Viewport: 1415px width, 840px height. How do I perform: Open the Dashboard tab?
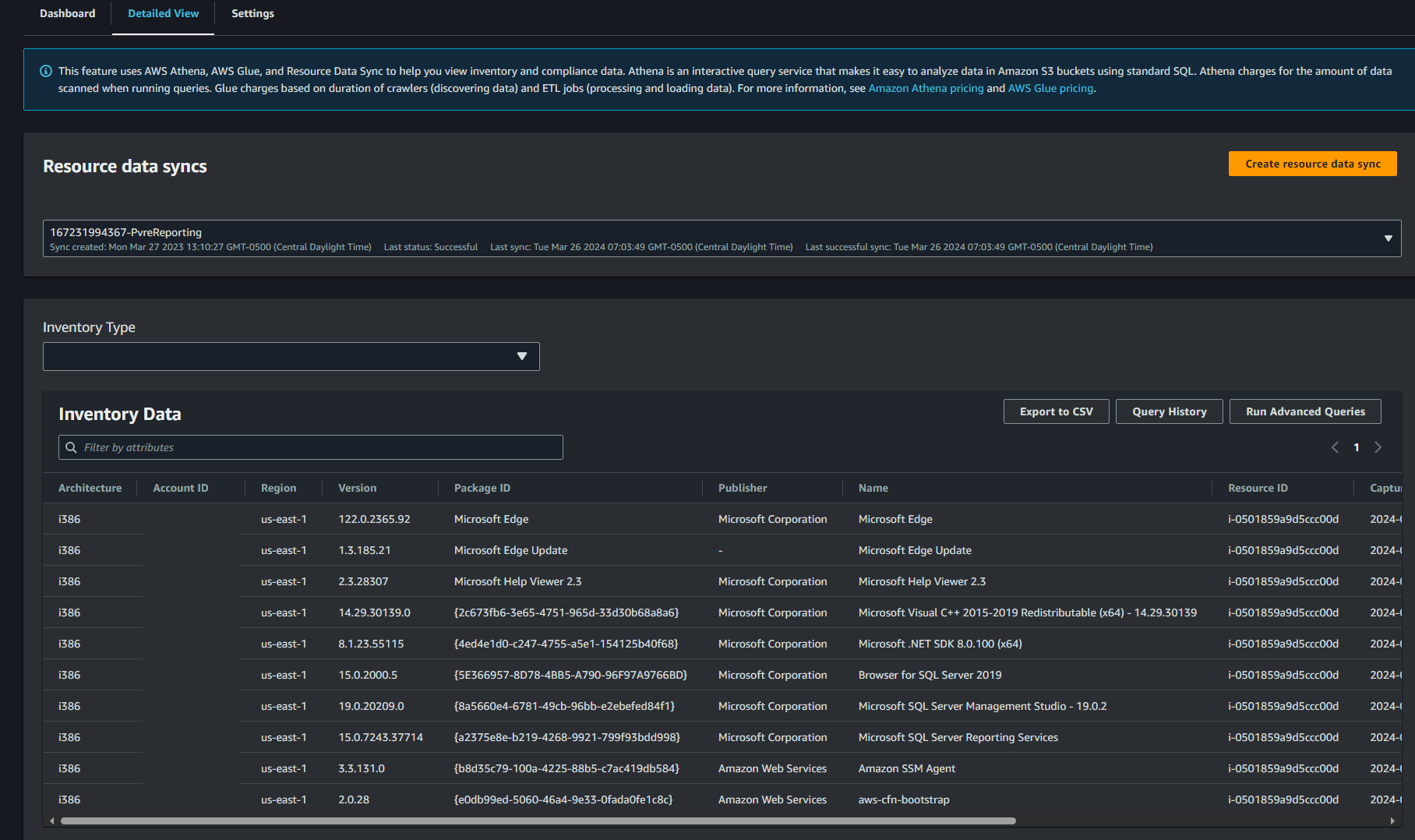coord(68,13)
